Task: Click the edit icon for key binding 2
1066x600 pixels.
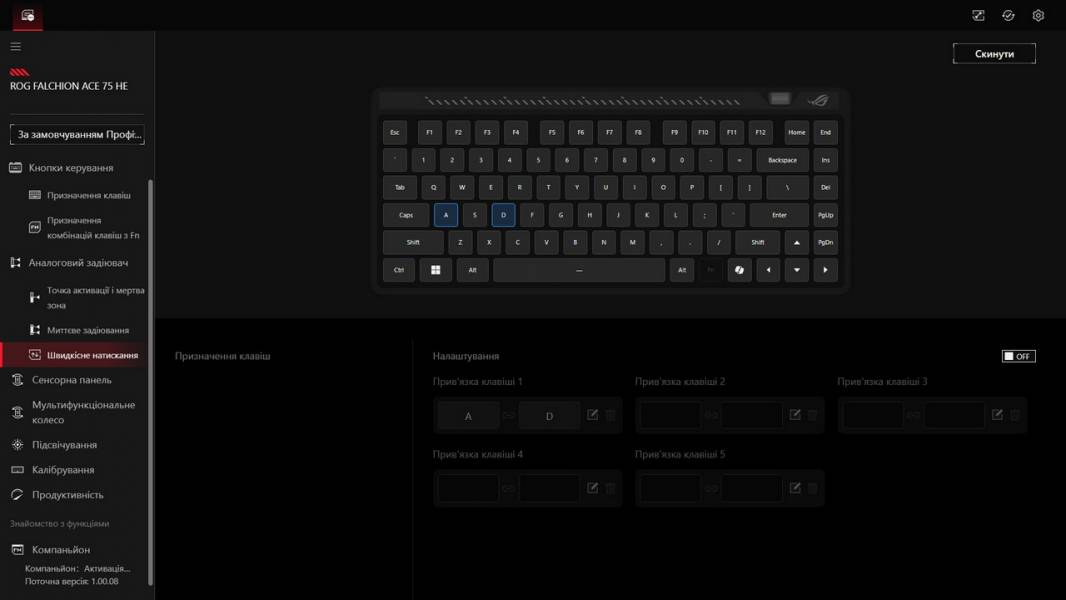Action: tap(795, 415)
